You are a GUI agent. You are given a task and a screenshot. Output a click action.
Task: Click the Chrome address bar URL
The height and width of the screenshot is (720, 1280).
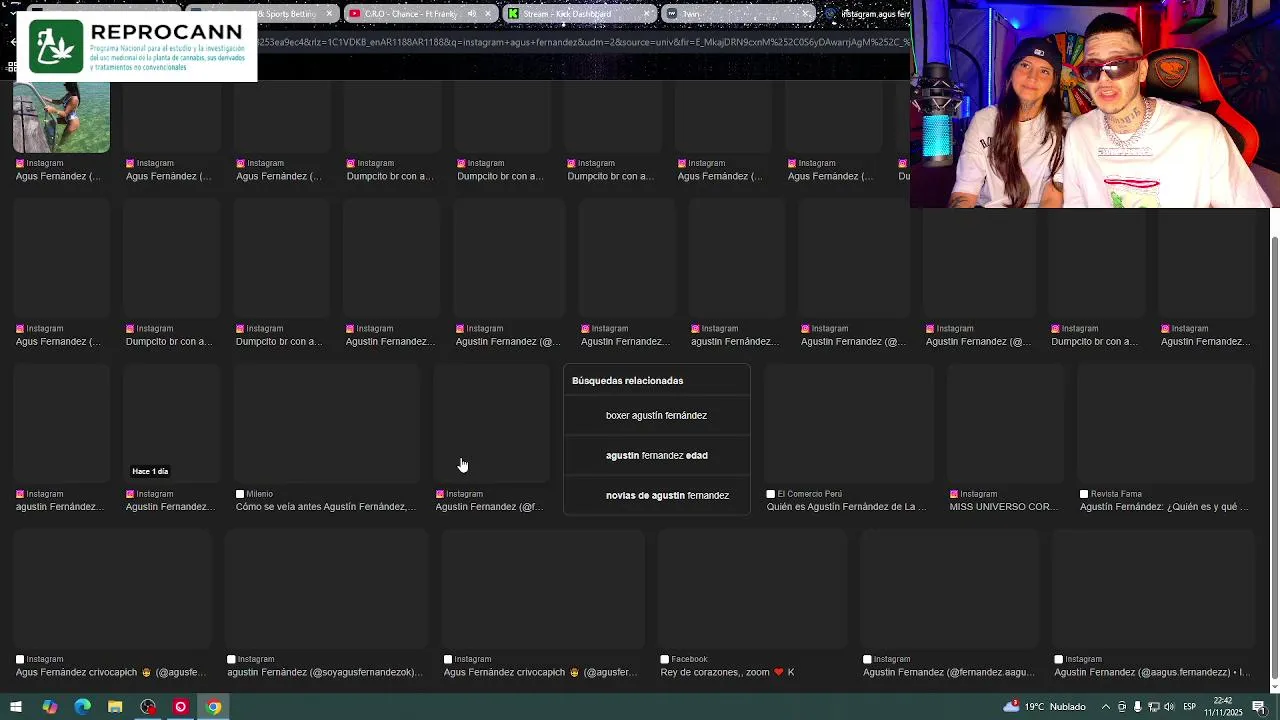point(584,42)
